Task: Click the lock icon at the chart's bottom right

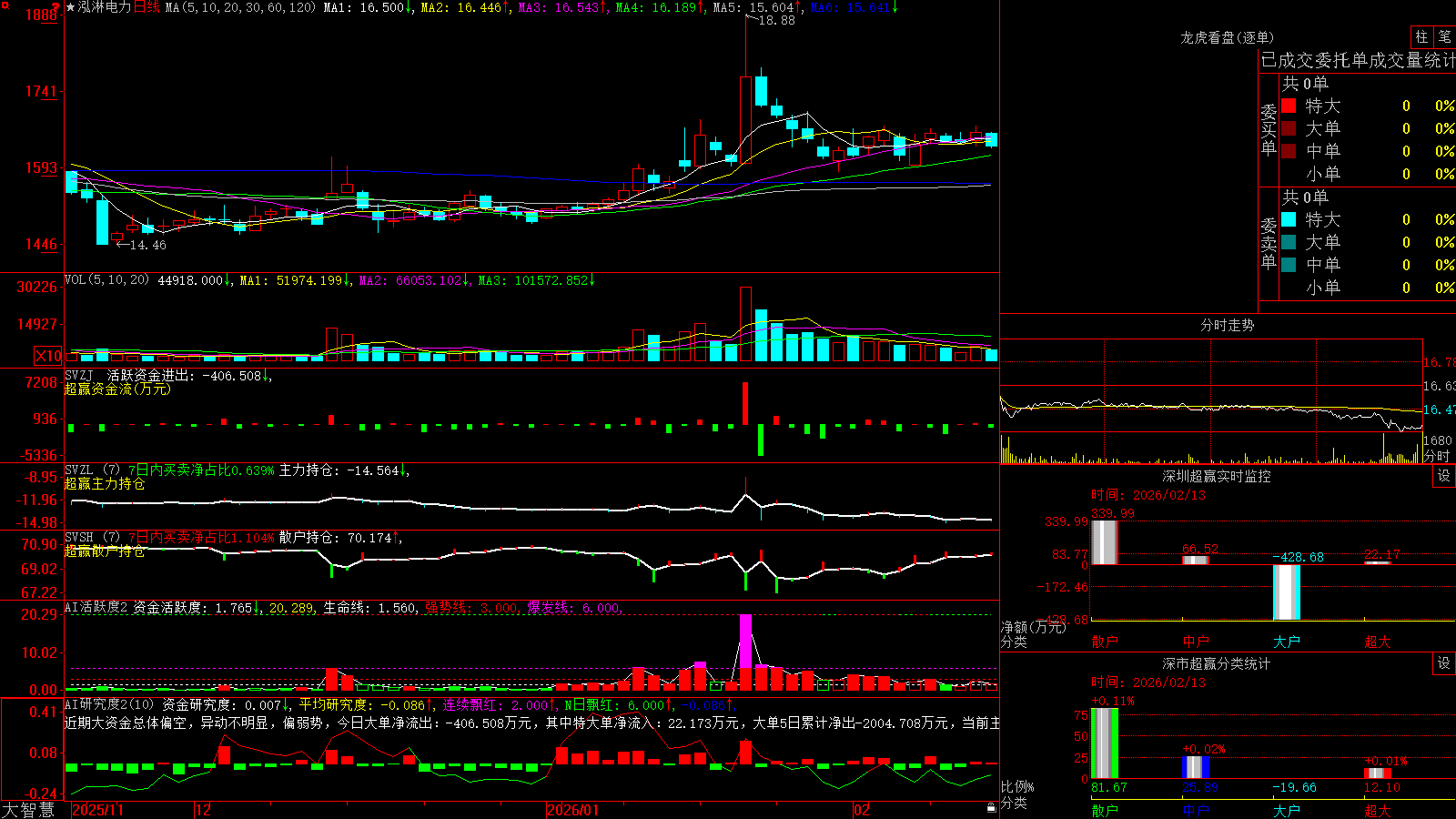Action: 991,808
